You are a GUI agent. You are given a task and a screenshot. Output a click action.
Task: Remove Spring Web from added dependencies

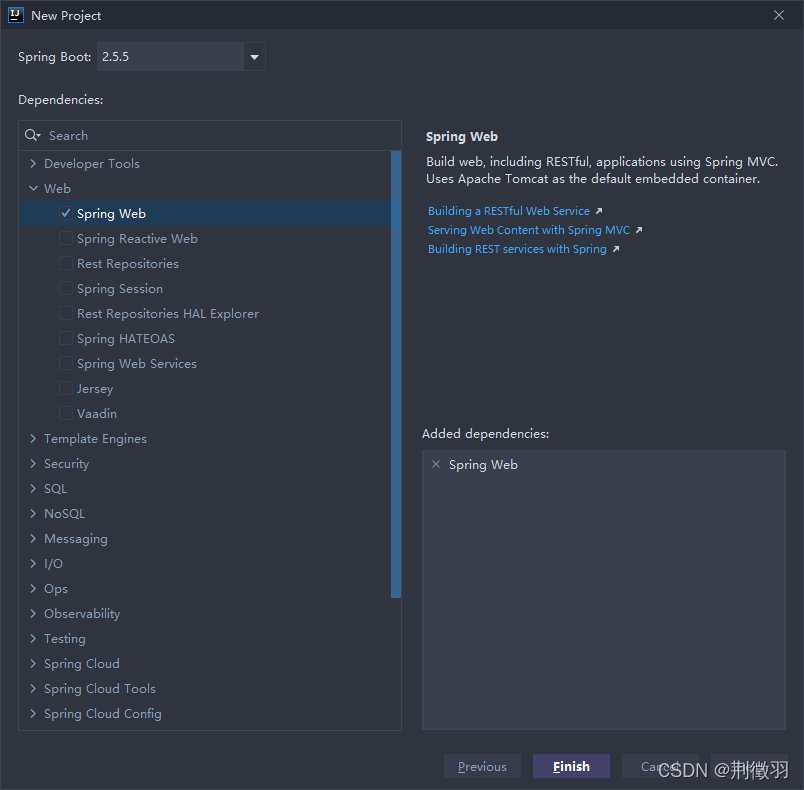[x=436, y=464]
